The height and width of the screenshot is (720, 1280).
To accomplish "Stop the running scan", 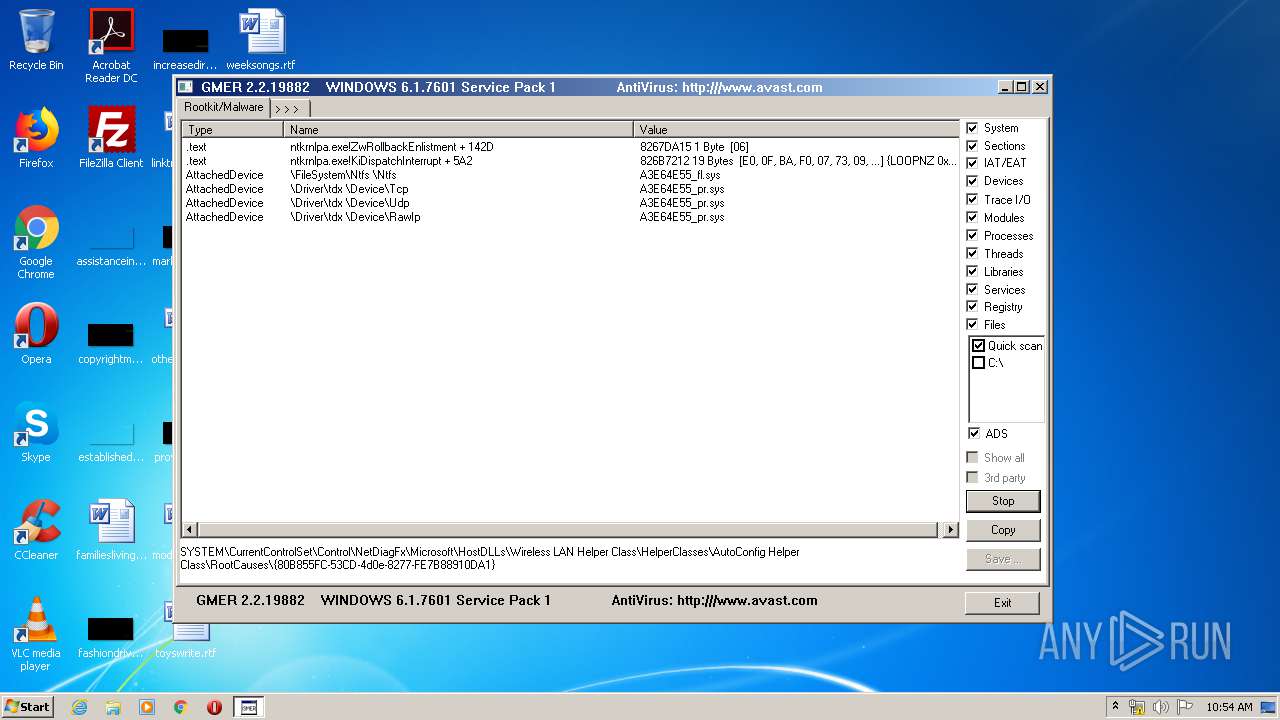I will tap(1003, 501).
